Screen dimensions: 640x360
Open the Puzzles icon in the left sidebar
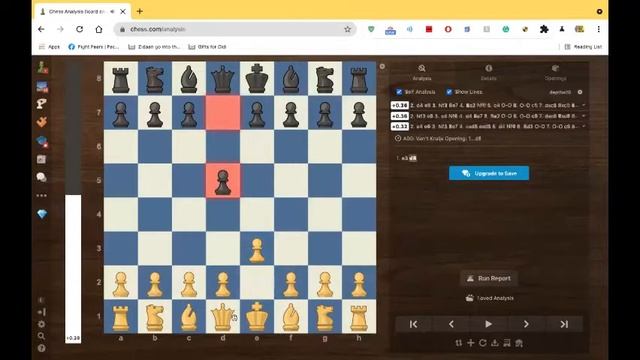(42, 104)
